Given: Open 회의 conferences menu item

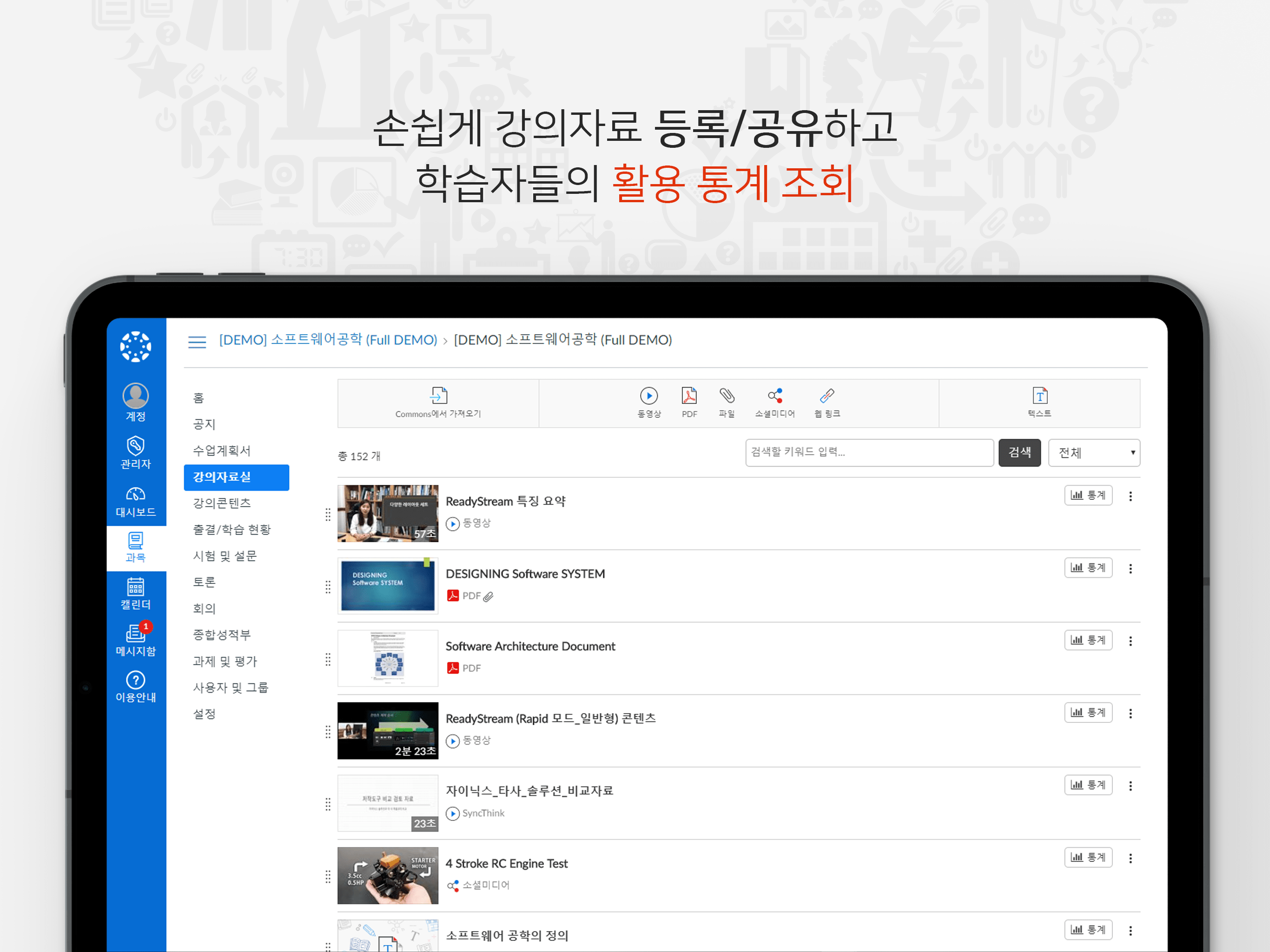Looking at the screenshot, I should (x=204, y=608).
